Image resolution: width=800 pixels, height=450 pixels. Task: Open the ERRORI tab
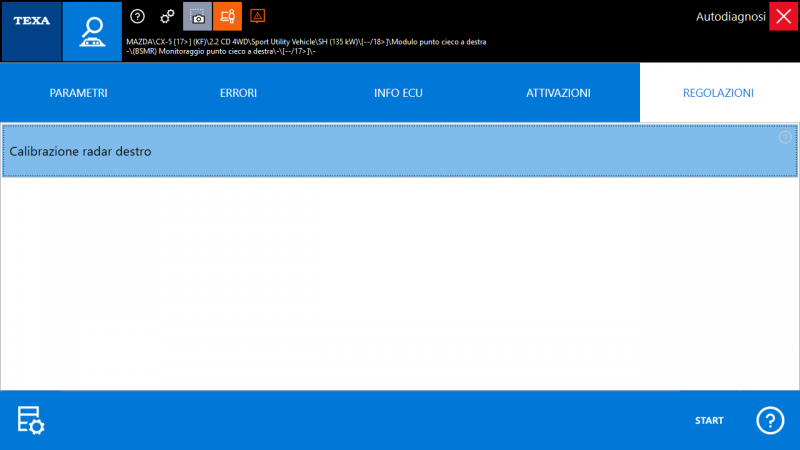(x=238, y=93)
